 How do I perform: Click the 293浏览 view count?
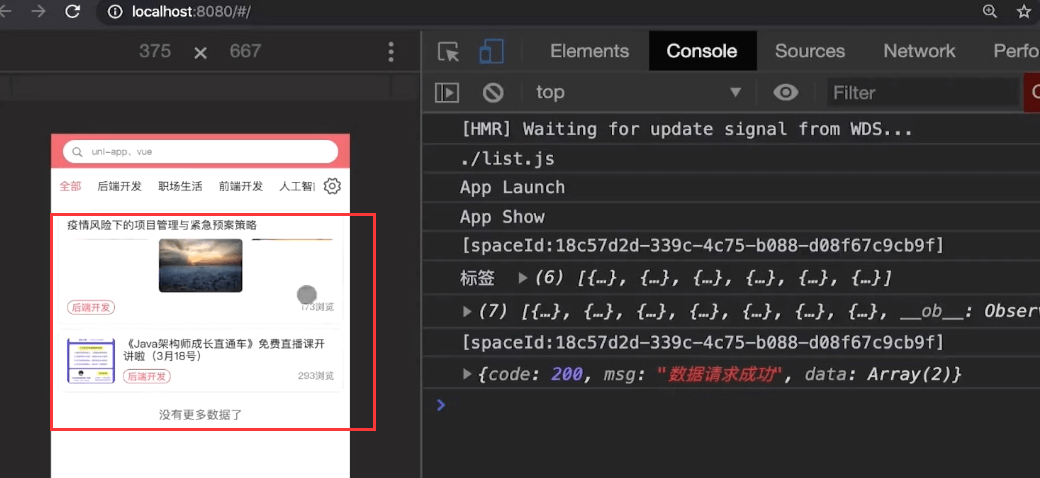point(316,376)
